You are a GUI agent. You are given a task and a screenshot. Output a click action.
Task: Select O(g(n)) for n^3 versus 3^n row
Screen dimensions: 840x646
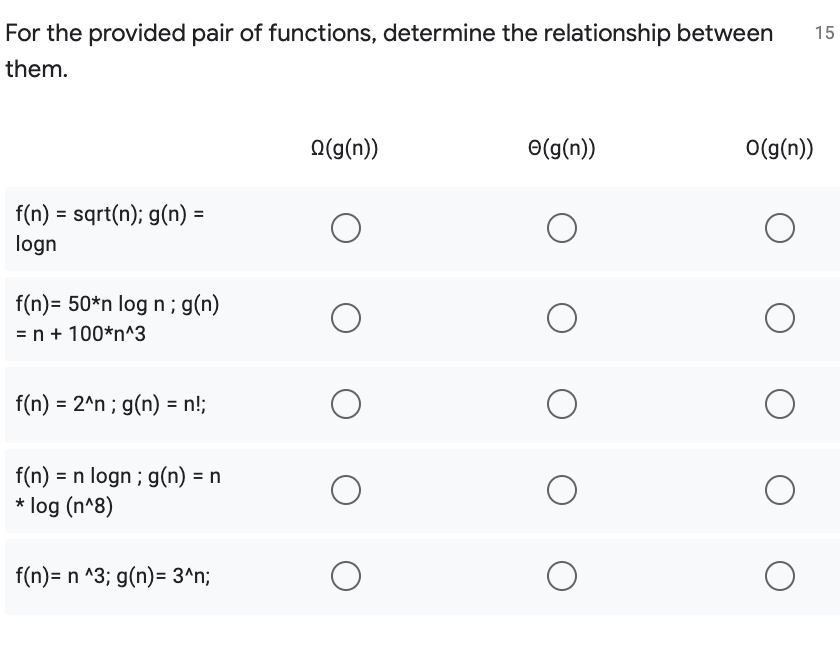tap(779, 576)
